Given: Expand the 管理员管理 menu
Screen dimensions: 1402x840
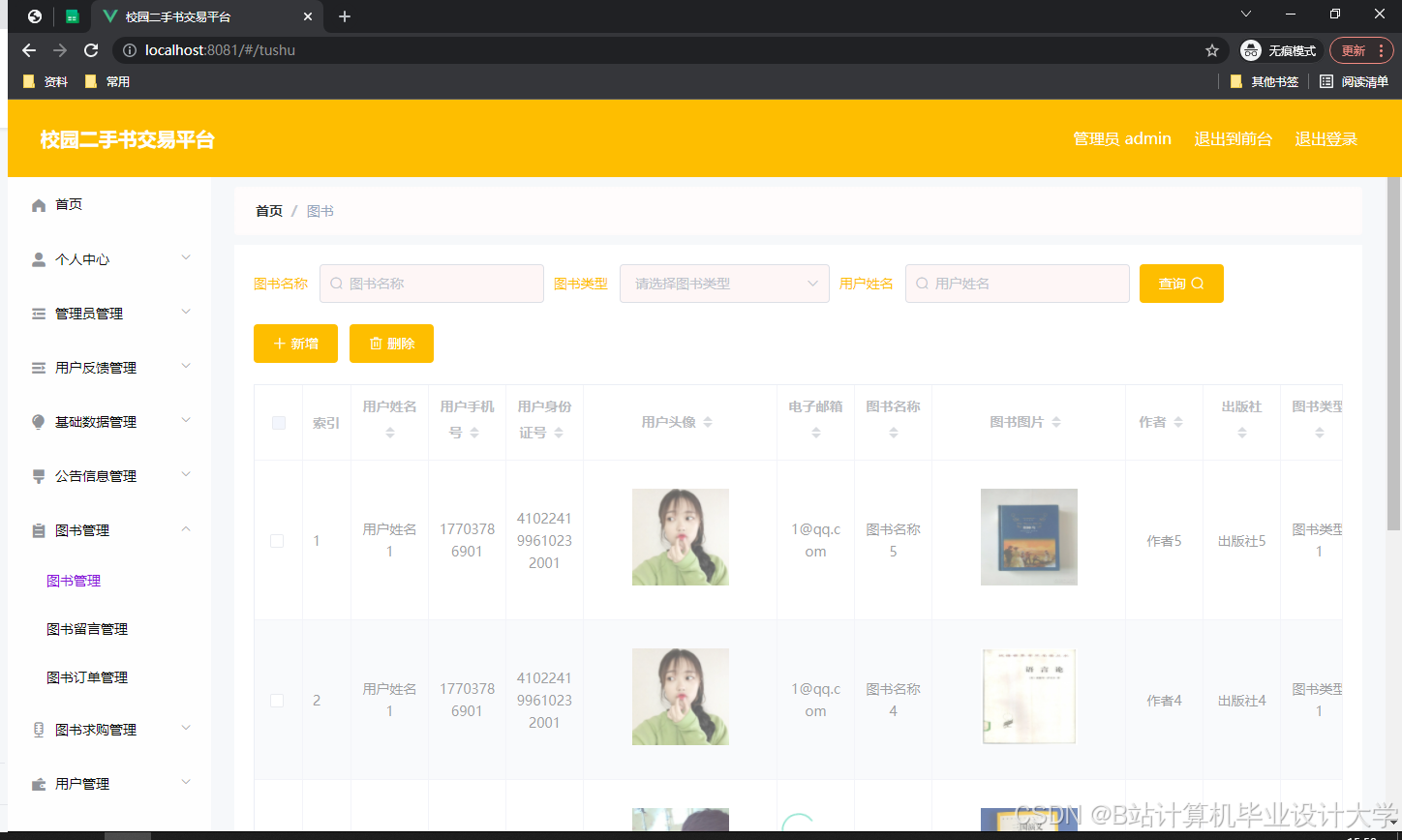Looking at the screenshot, I should (186, 312).
